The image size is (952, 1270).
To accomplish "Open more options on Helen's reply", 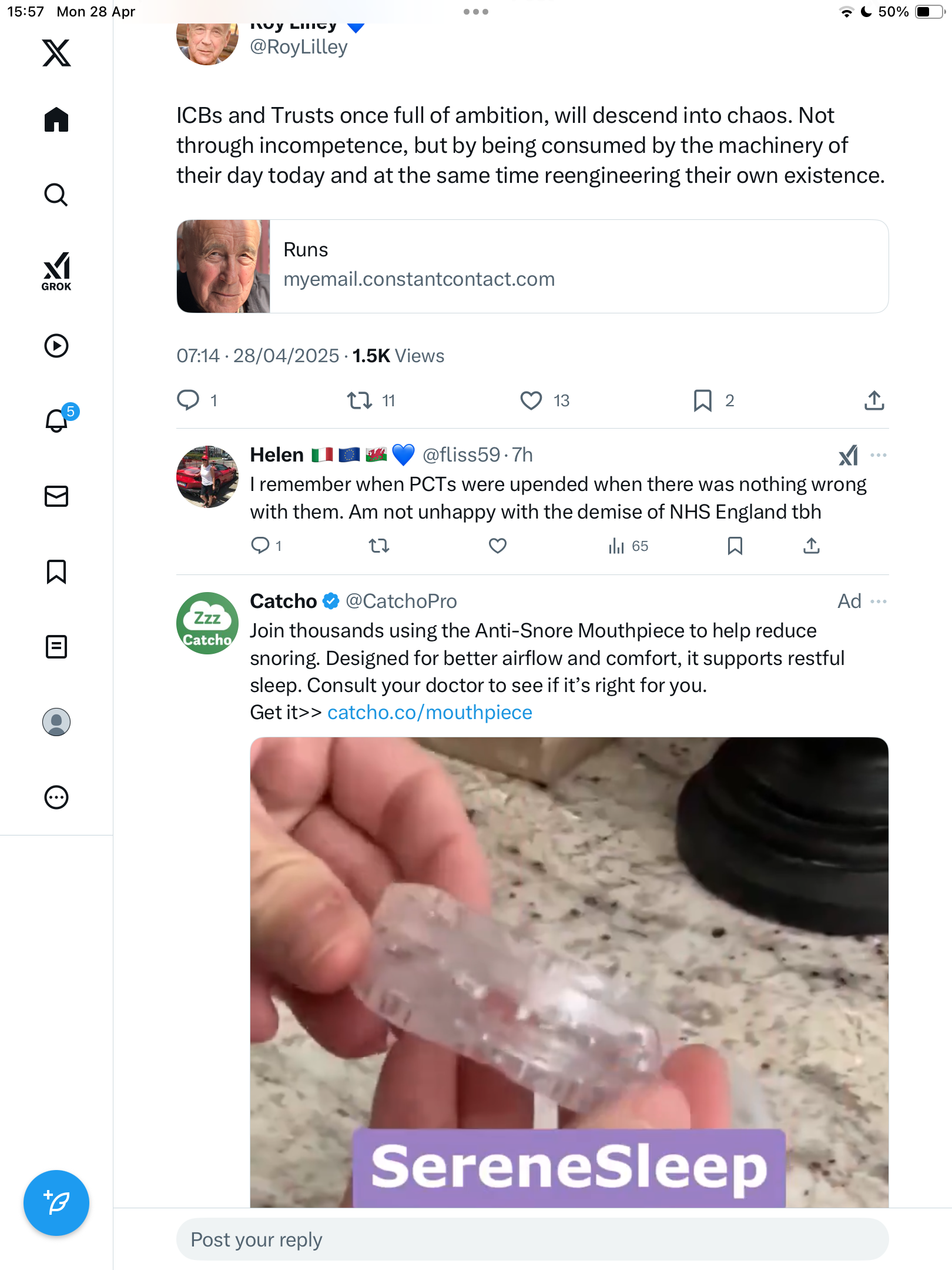I will [x=879, y=455].
